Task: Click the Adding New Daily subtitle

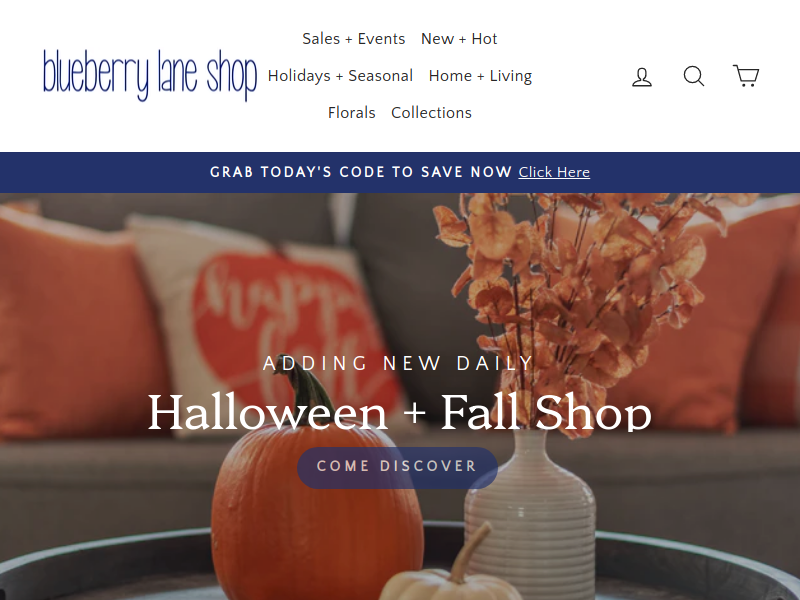Action: pyautogui.click(x=398, y=363)
